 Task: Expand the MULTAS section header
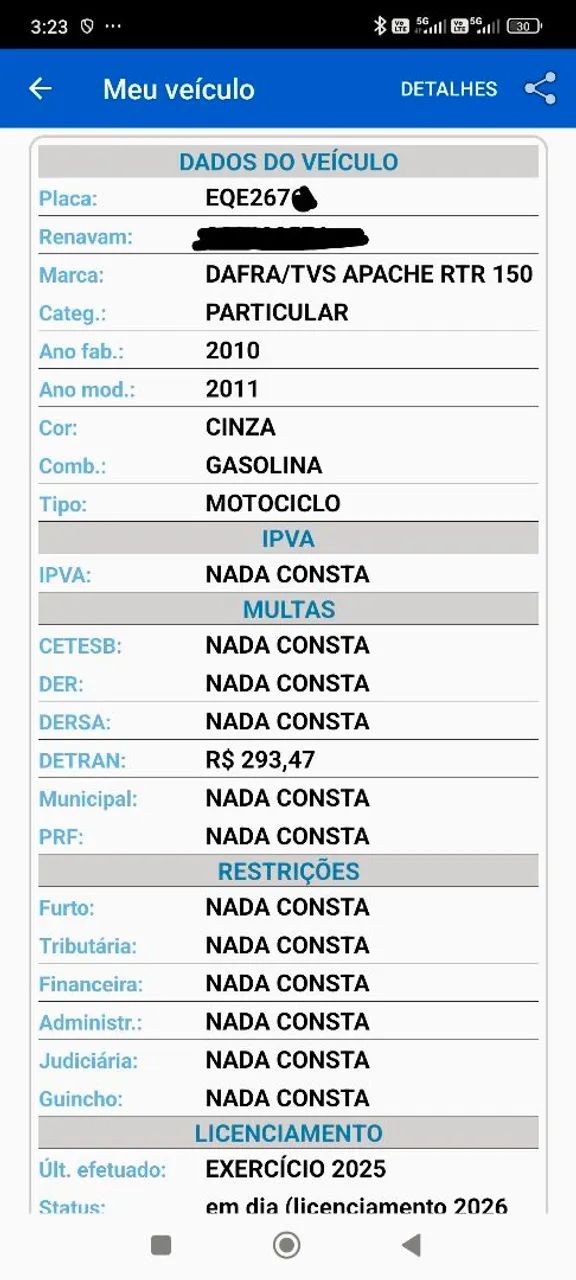[288, 608]
